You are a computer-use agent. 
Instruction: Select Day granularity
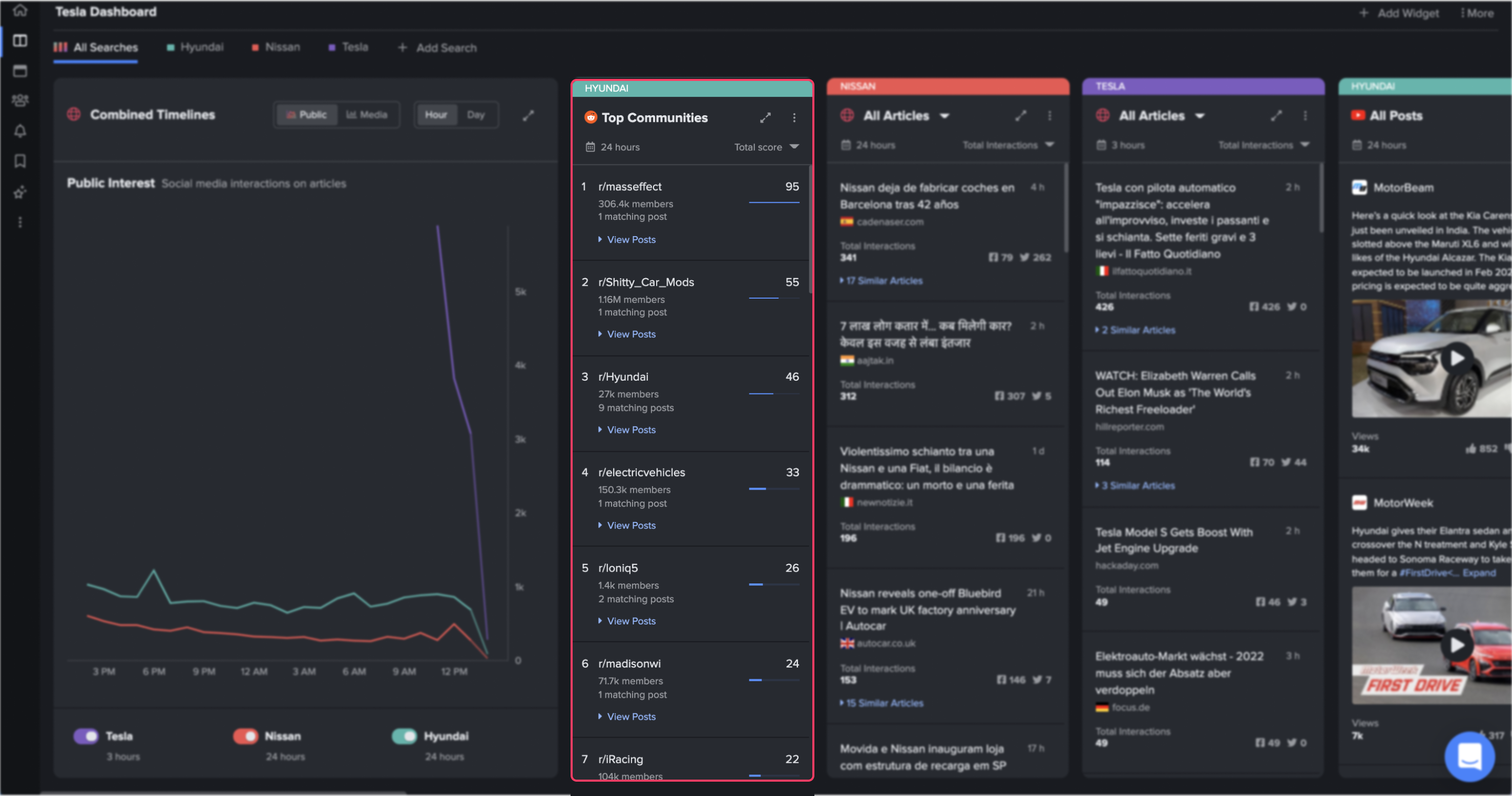(x=476, y=115)
